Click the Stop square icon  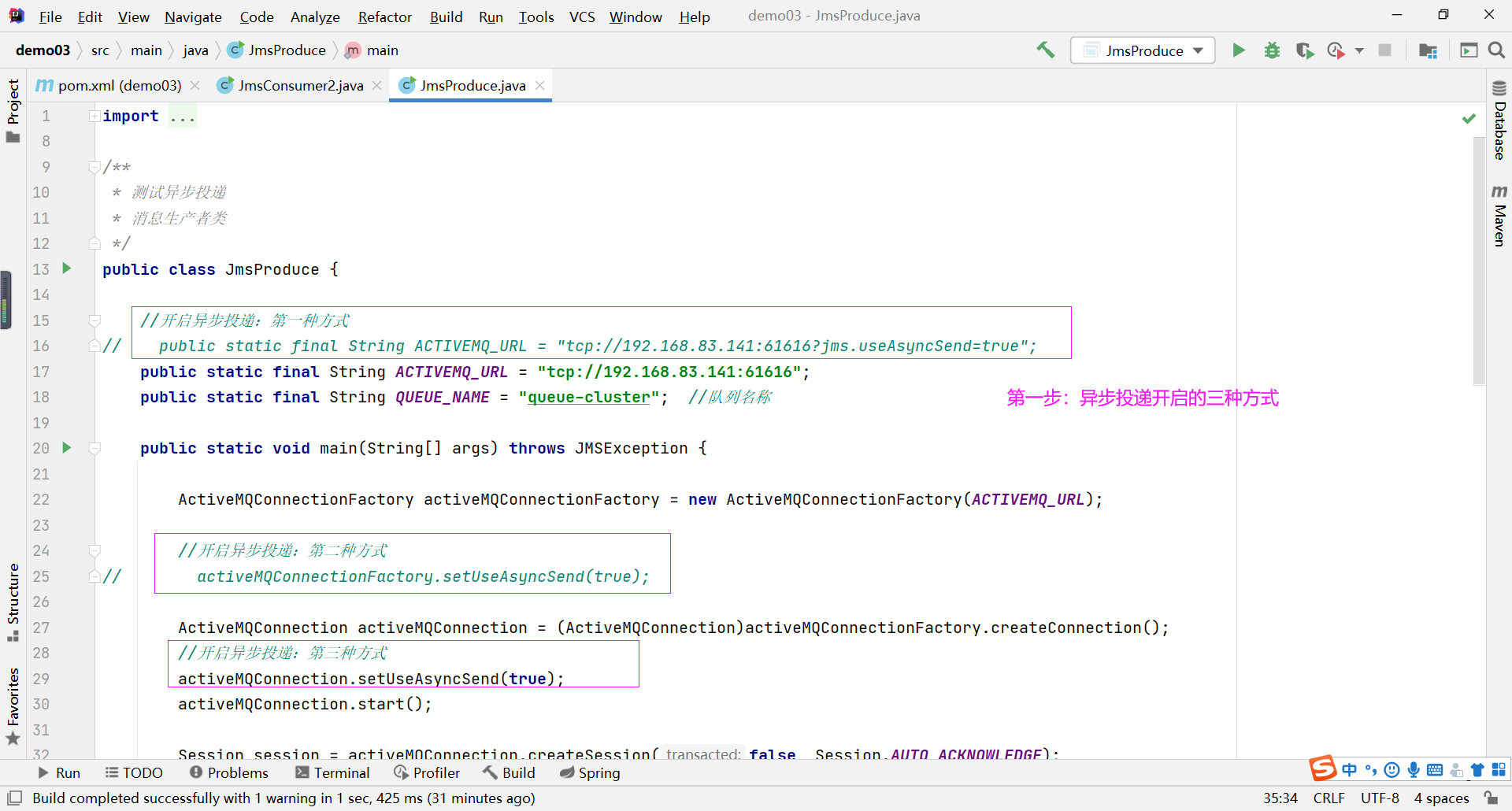[x=1384, y=50]
